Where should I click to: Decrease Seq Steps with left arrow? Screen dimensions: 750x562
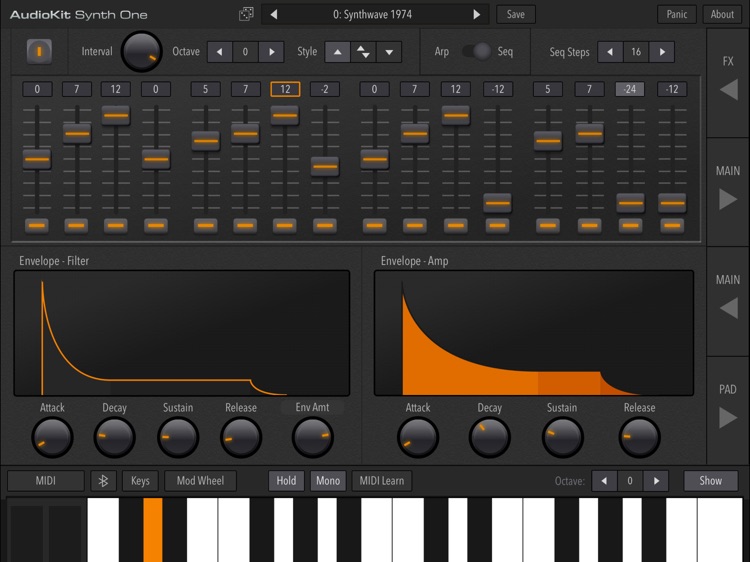(610, 52)
